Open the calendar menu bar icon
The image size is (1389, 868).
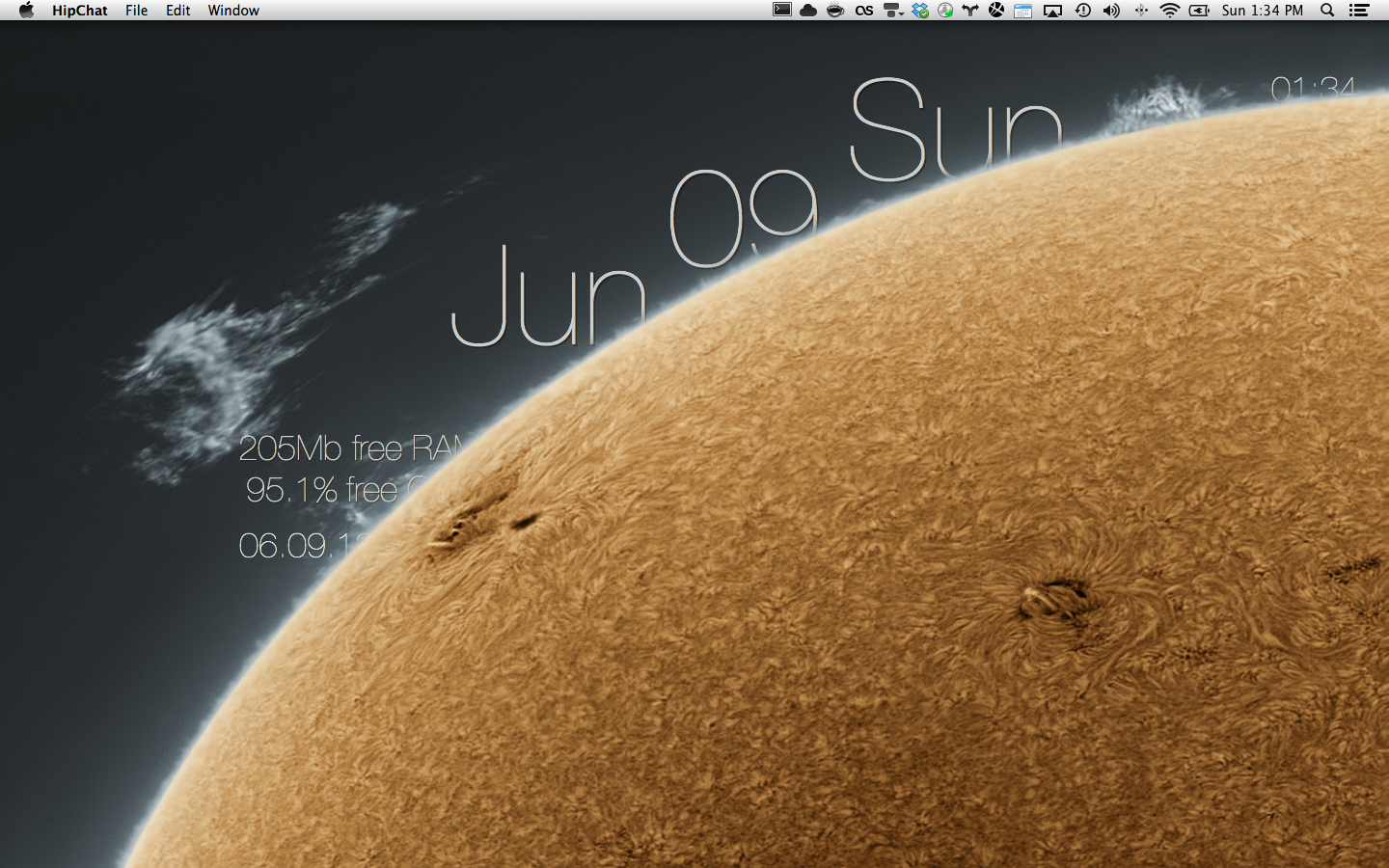[x=1023, y=11]
